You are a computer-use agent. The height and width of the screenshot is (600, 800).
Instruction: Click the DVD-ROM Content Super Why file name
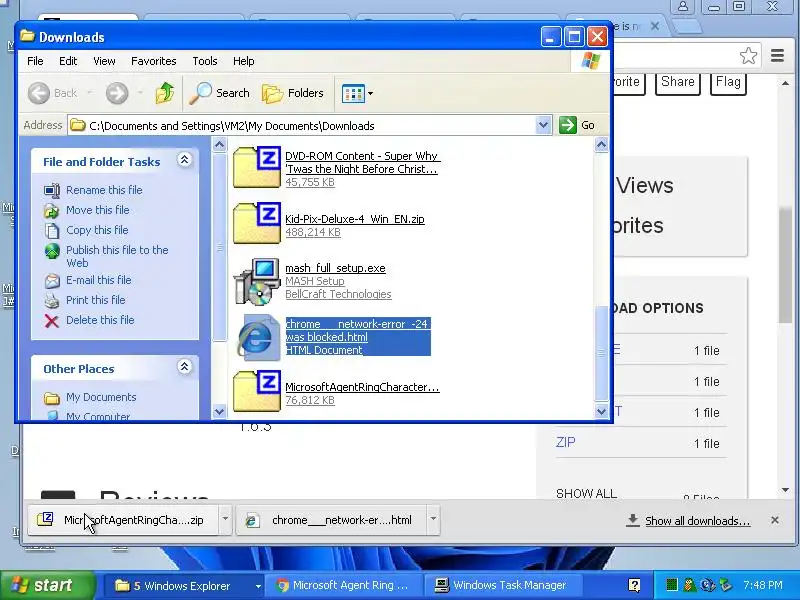(362, 162)
